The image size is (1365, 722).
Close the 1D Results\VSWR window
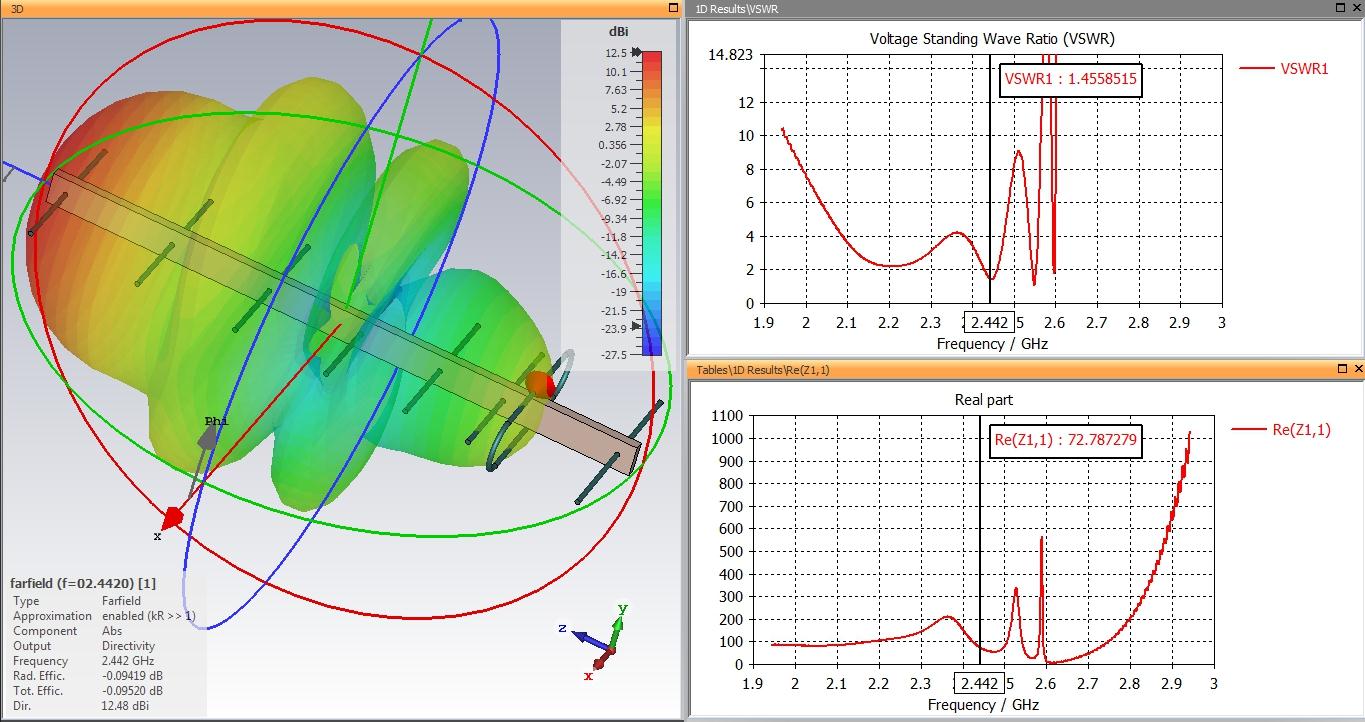(1358, 8)
